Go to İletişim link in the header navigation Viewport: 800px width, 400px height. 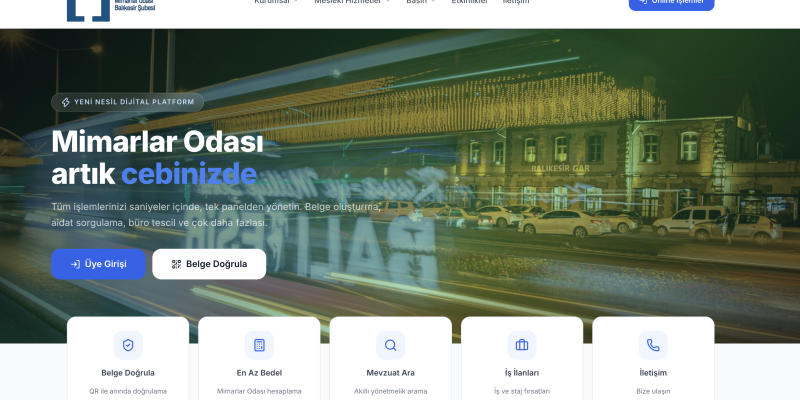coord(516,2)
